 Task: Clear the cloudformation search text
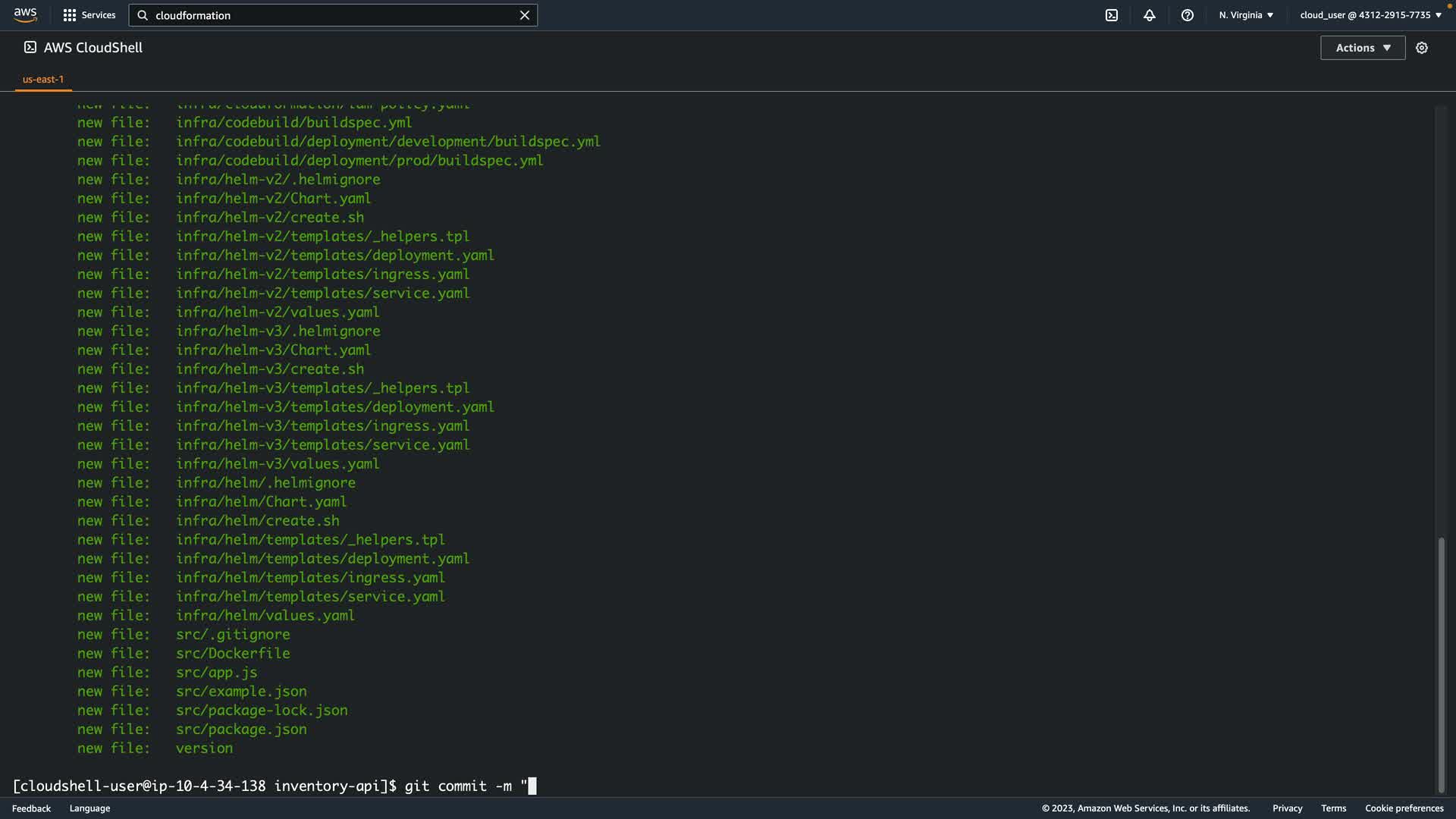click(524, 15)
